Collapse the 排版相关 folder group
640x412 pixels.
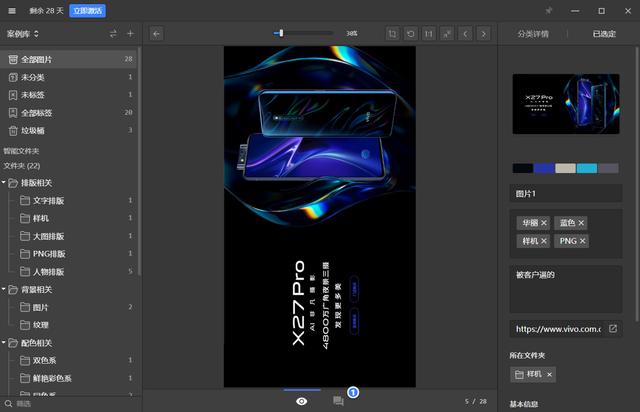tap(4, 183)
